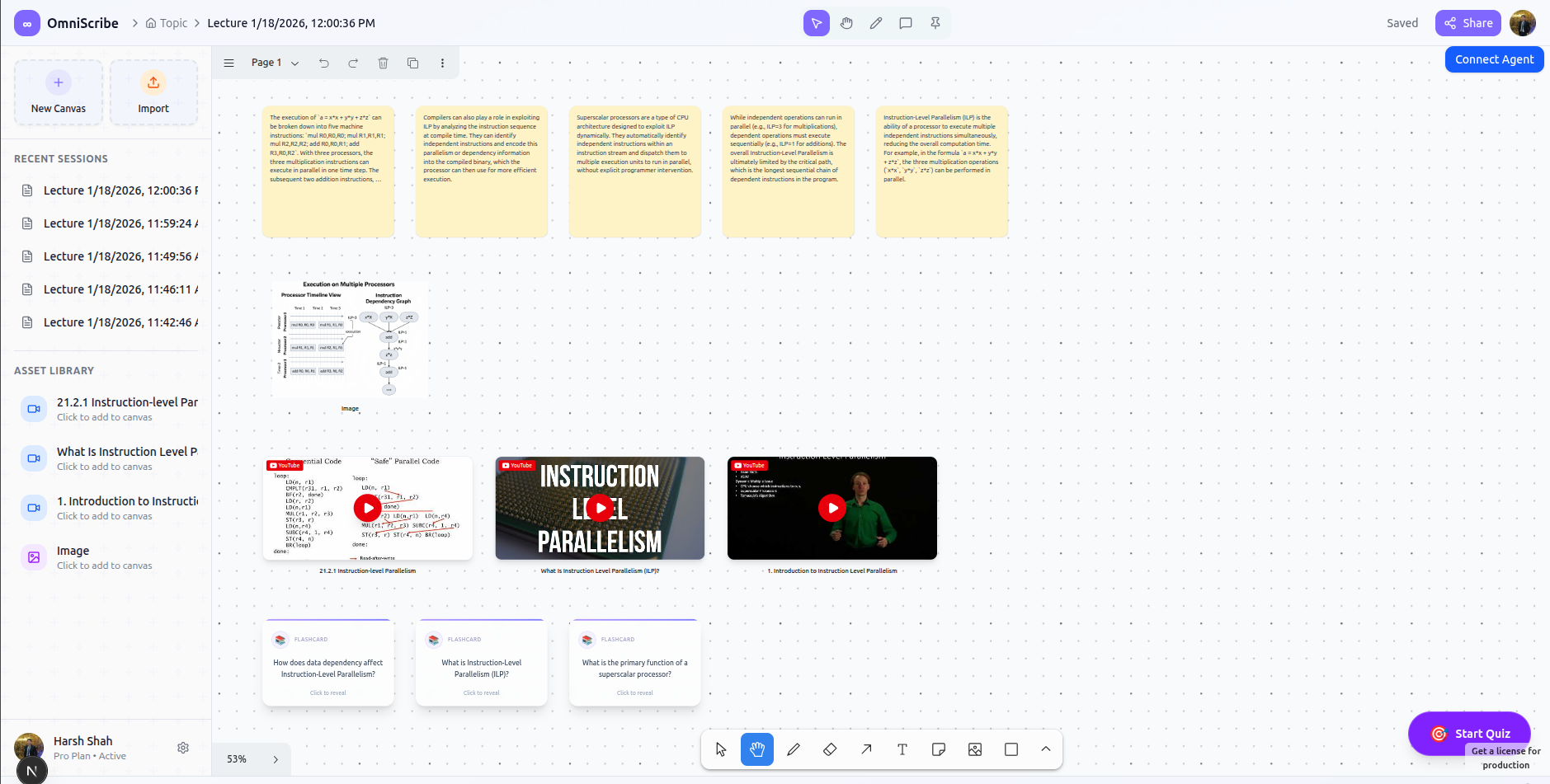Click the Import button
The image size is (1550, 784).
(x=153, y=92)
